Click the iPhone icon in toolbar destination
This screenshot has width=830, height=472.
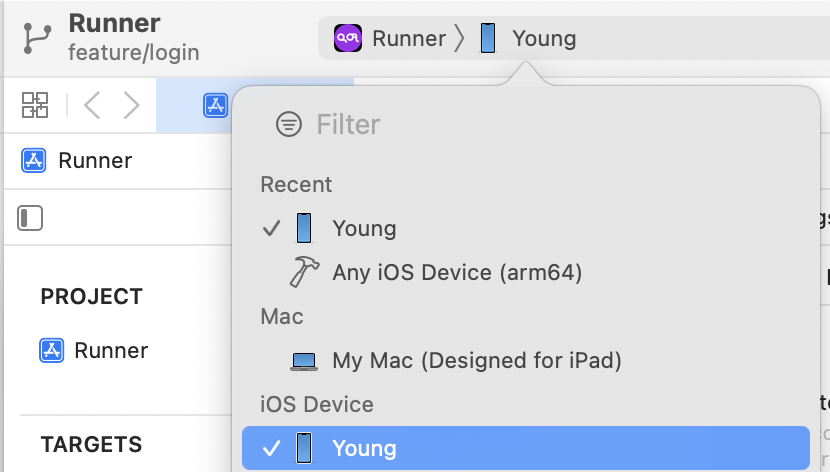(x=488, y=38)
